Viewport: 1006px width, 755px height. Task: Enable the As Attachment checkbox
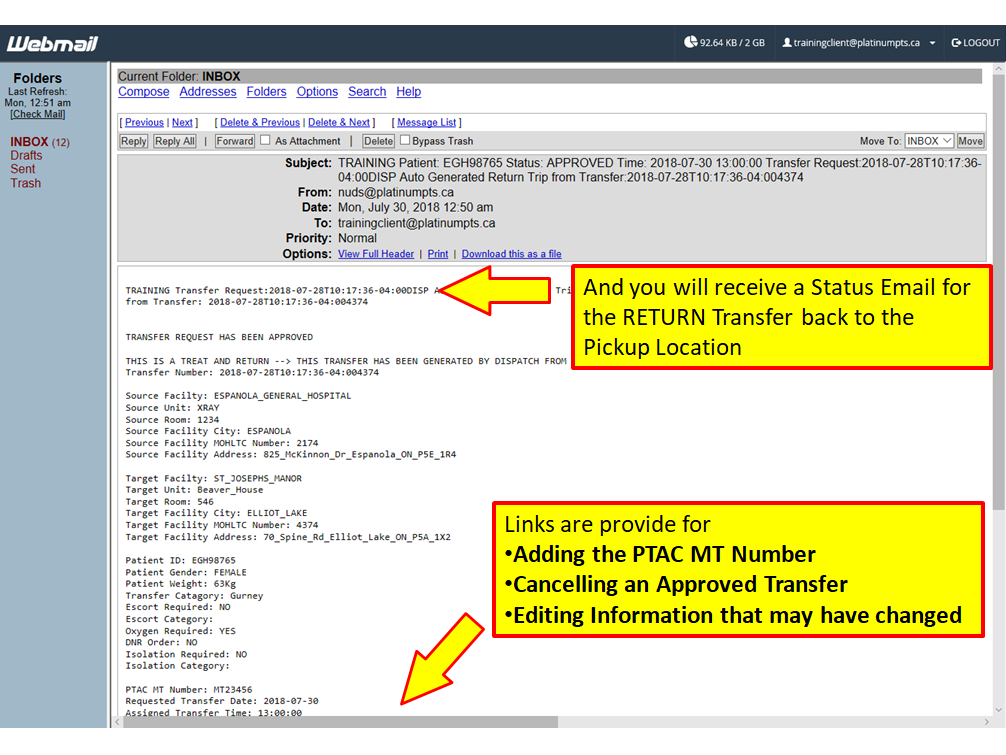pyautogui.click(x=266, y=141)
